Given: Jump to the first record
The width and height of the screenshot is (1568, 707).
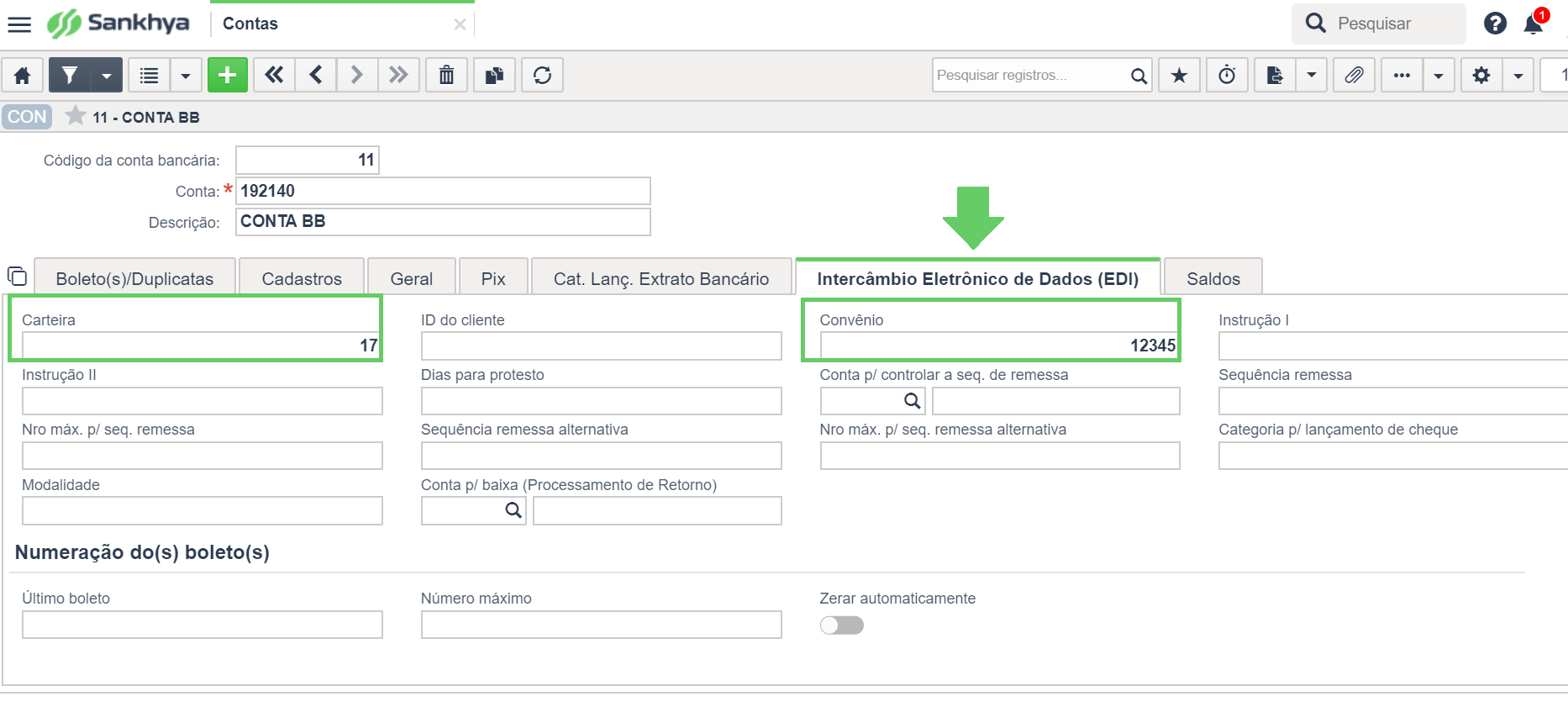Looking at the screenshot, I should [274, 75].
